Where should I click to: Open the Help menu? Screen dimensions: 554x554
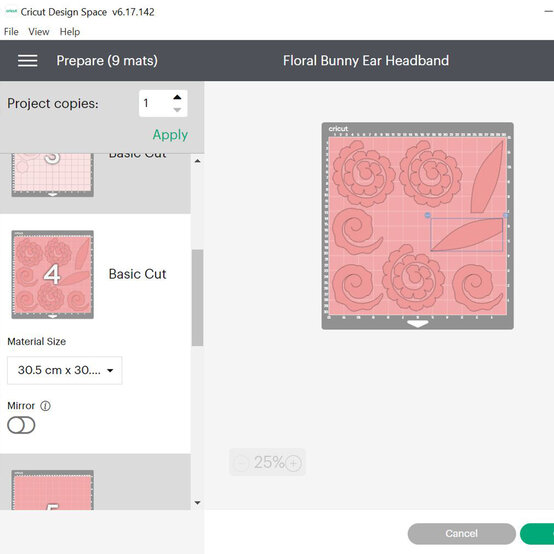click(70, 32)
